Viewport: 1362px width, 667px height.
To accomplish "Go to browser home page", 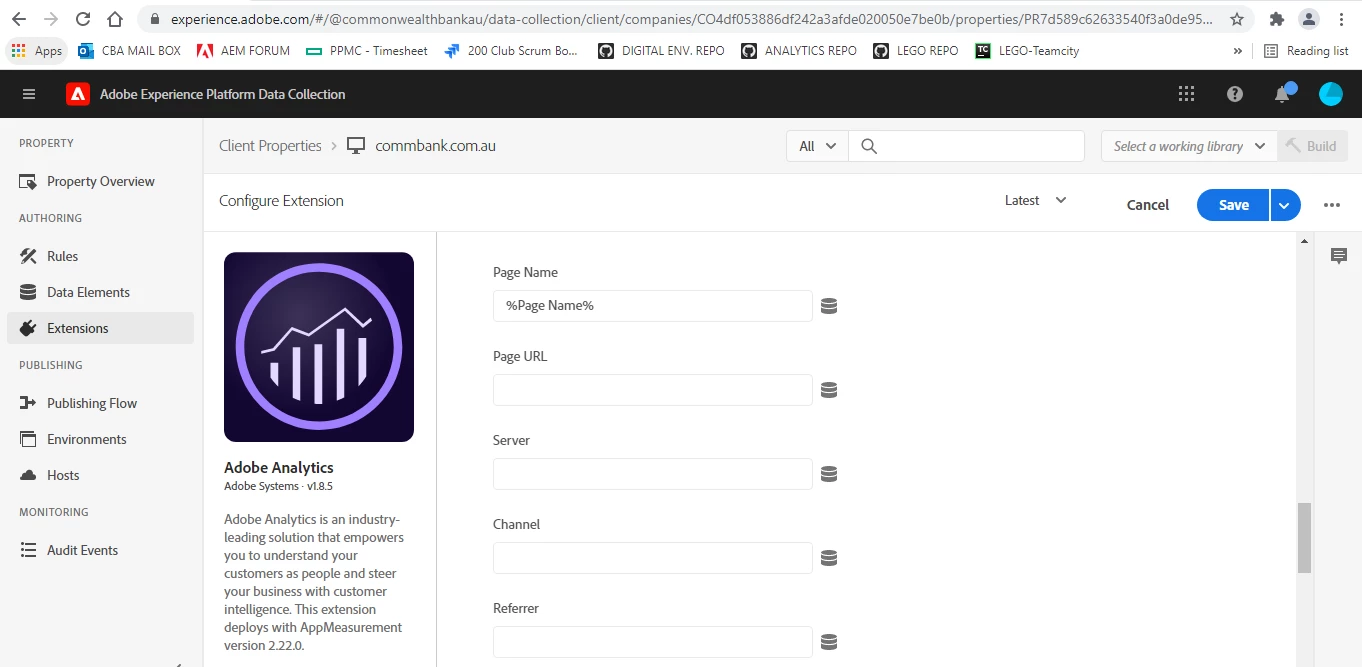I will click(x=115, y=19).
